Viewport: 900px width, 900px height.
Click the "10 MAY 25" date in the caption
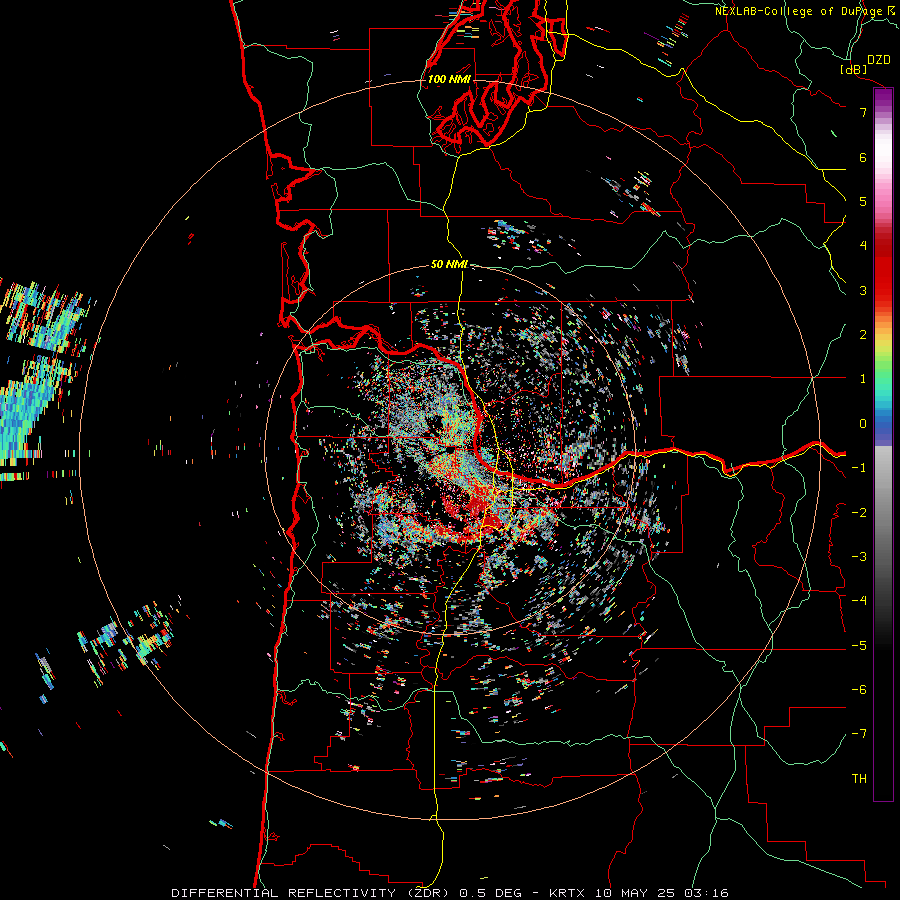[x=636, y=893]
